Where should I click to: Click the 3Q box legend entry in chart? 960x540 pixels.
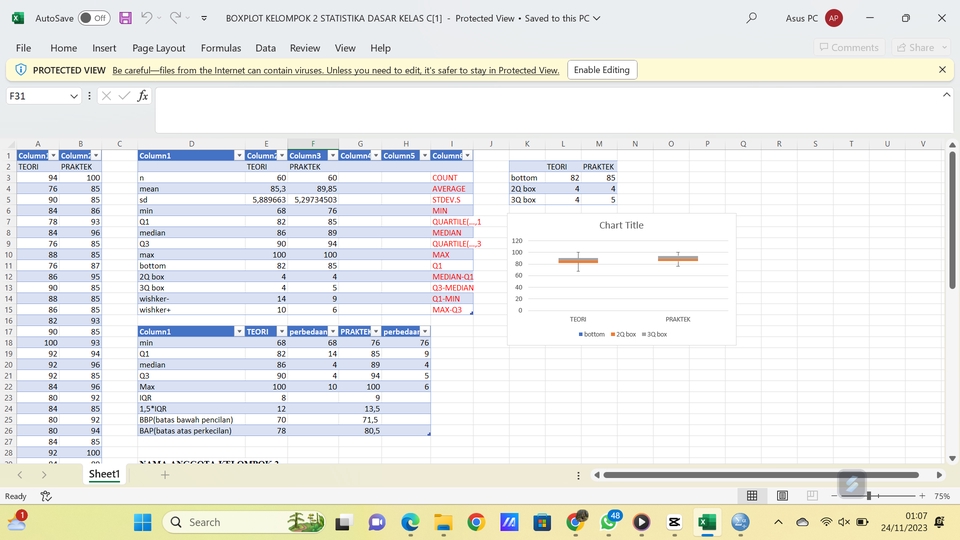point(654,334)
